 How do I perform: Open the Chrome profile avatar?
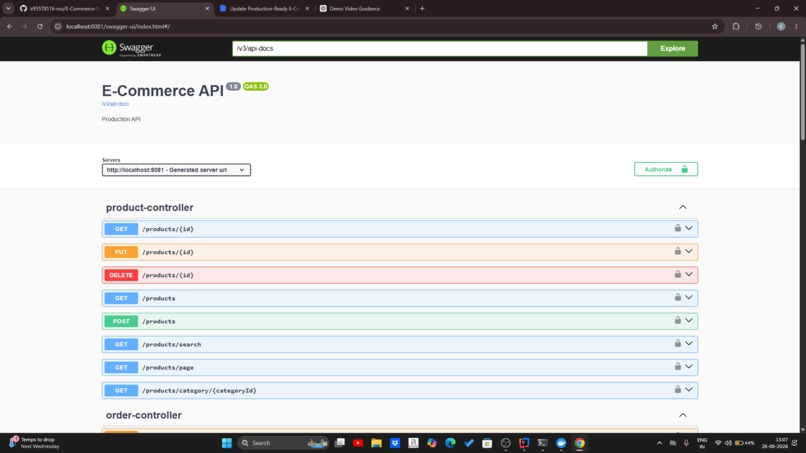coord(781,26)
